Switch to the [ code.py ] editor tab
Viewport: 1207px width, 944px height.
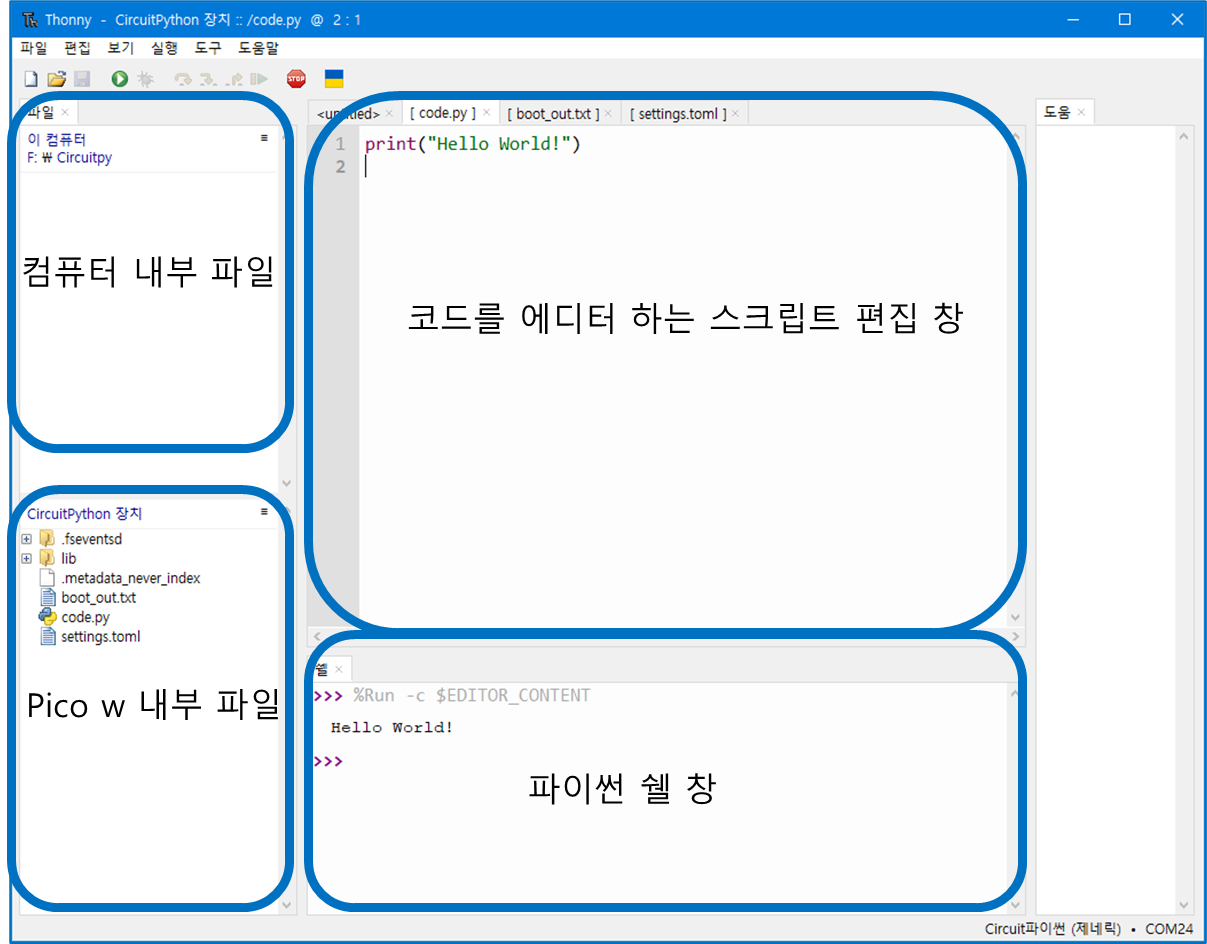coord(442,113)
